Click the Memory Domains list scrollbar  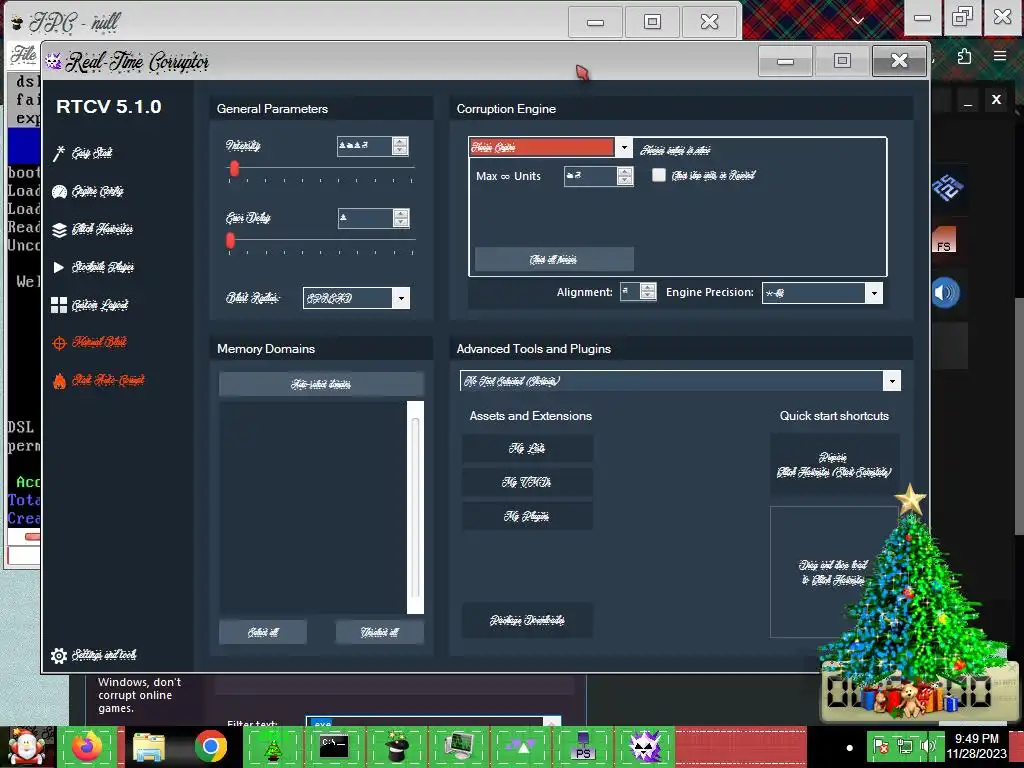click(415, 507)
